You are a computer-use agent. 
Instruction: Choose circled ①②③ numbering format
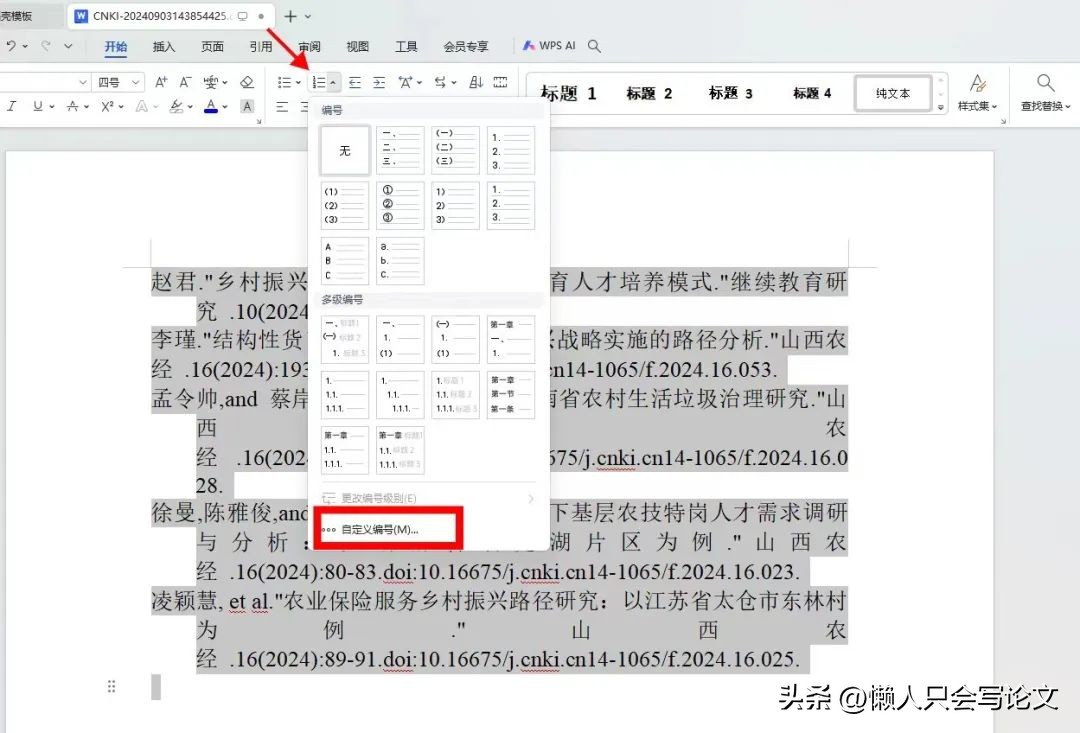click(x=400, y=205)
